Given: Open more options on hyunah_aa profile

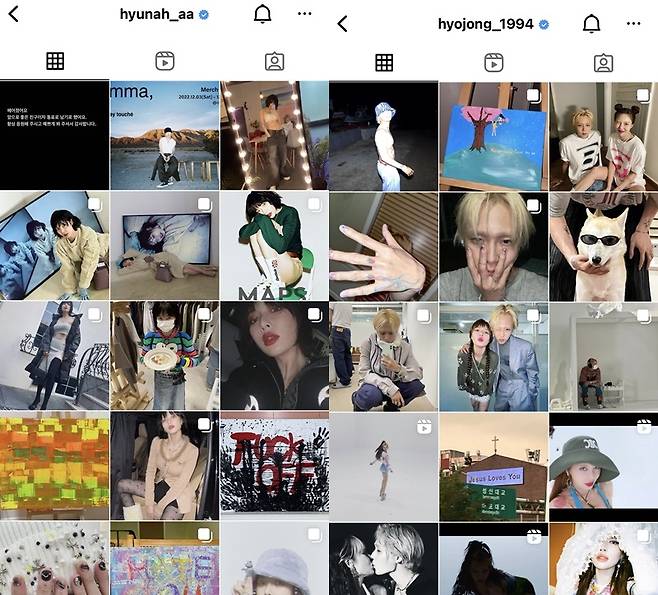Looking at the screenshot, I should [x=305, y=15].
